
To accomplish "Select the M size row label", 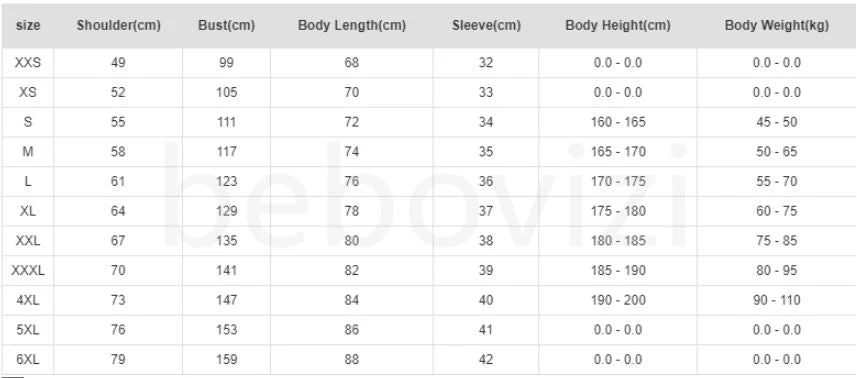I will tap(28, 152).
